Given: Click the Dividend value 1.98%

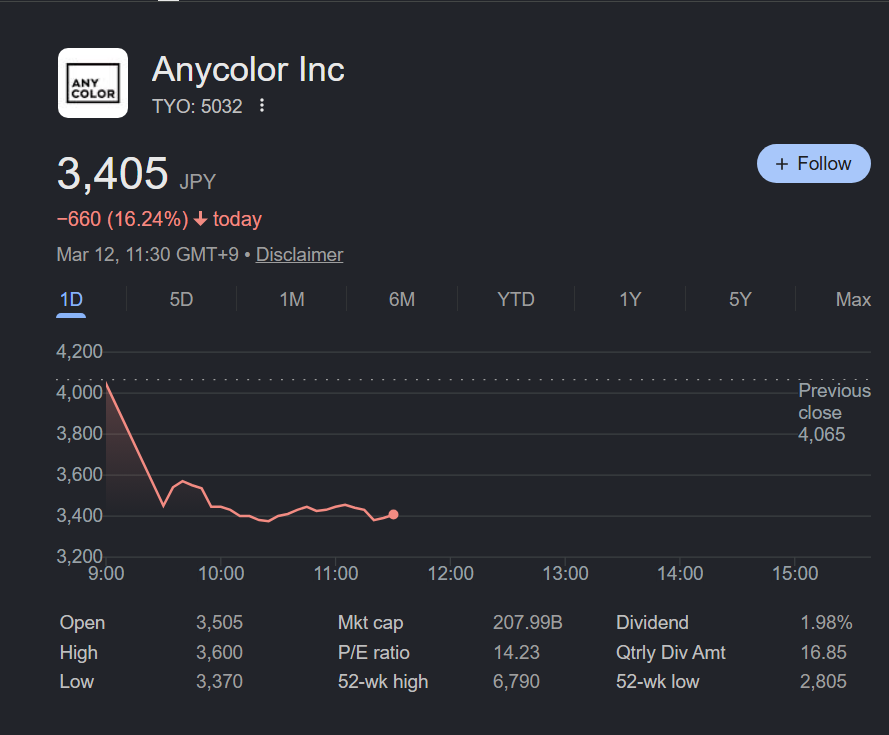Looking at the screenshot, I should click(826, 623).
